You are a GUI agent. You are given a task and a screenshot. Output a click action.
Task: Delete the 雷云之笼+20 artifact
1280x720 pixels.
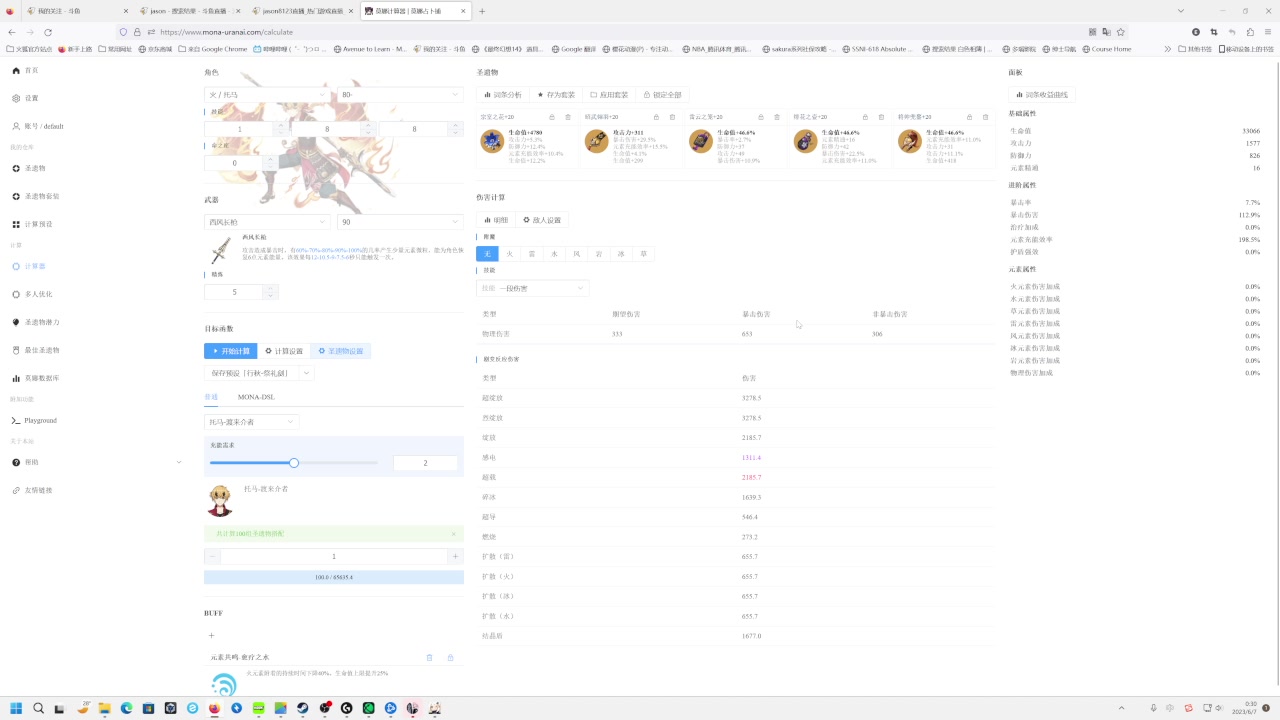pyautogui.click(x=776, y=117)
